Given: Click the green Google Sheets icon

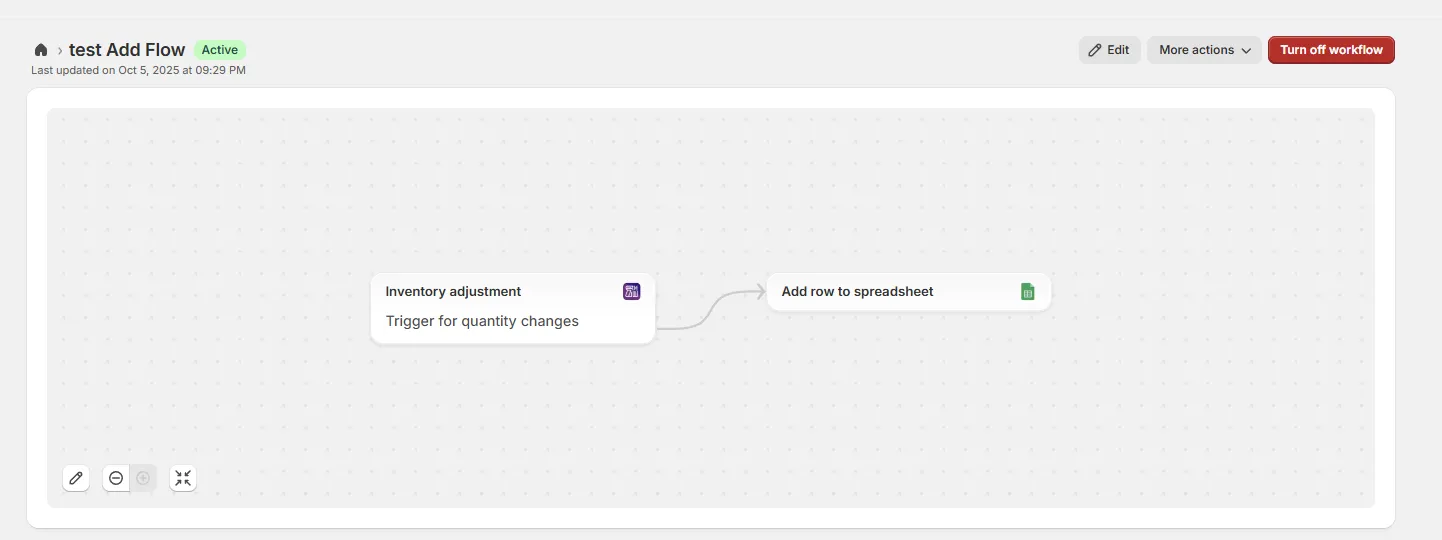Looking at the screenshot, I should 1027,292.
